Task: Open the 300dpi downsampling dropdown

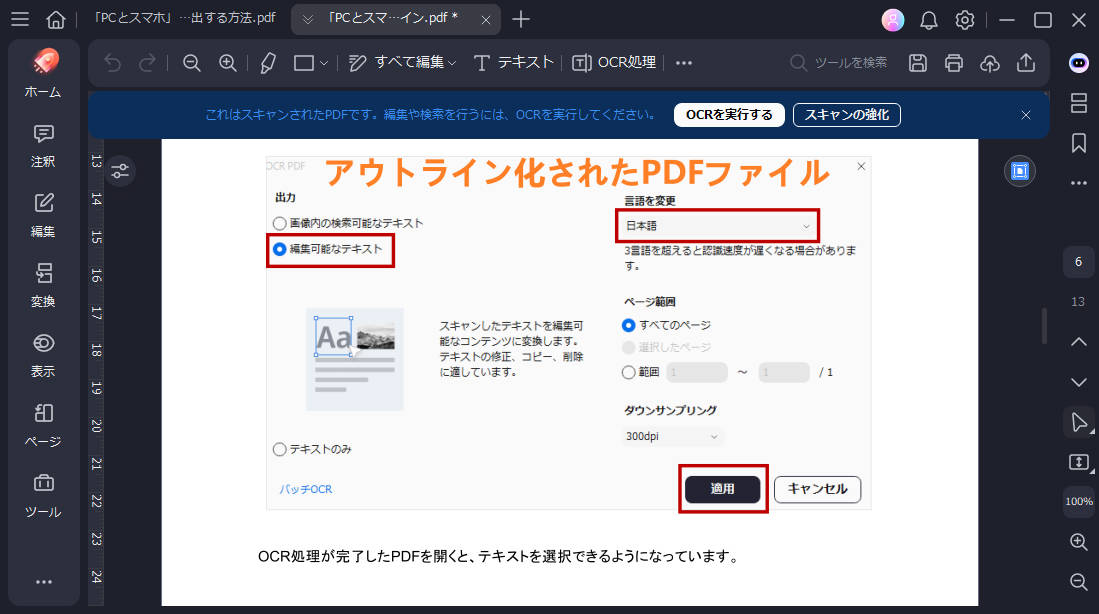Action: (671, 436)
